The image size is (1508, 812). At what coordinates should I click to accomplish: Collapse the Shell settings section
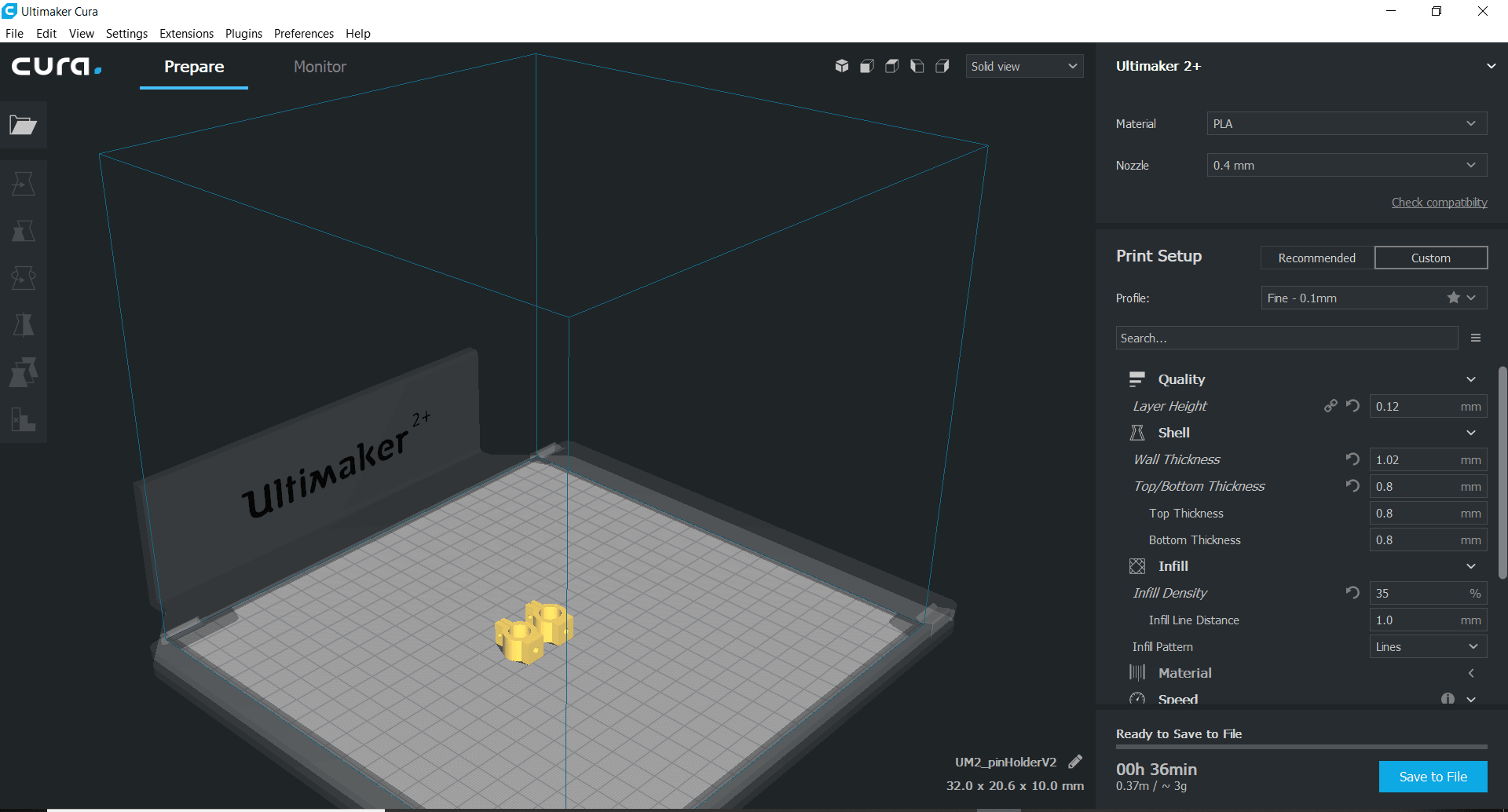tap(1471, 433)
